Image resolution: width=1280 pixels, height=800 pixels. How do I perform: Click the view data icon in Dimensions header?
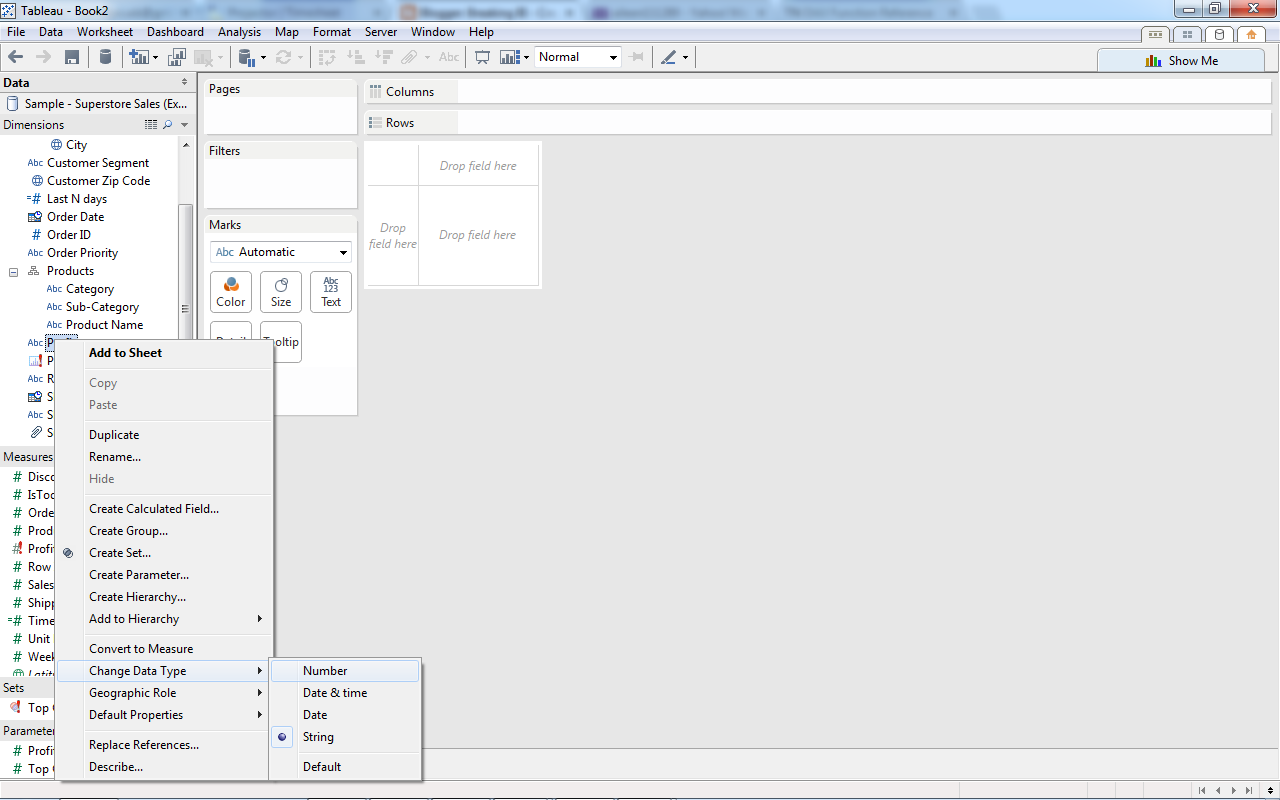tap(151, 125)
